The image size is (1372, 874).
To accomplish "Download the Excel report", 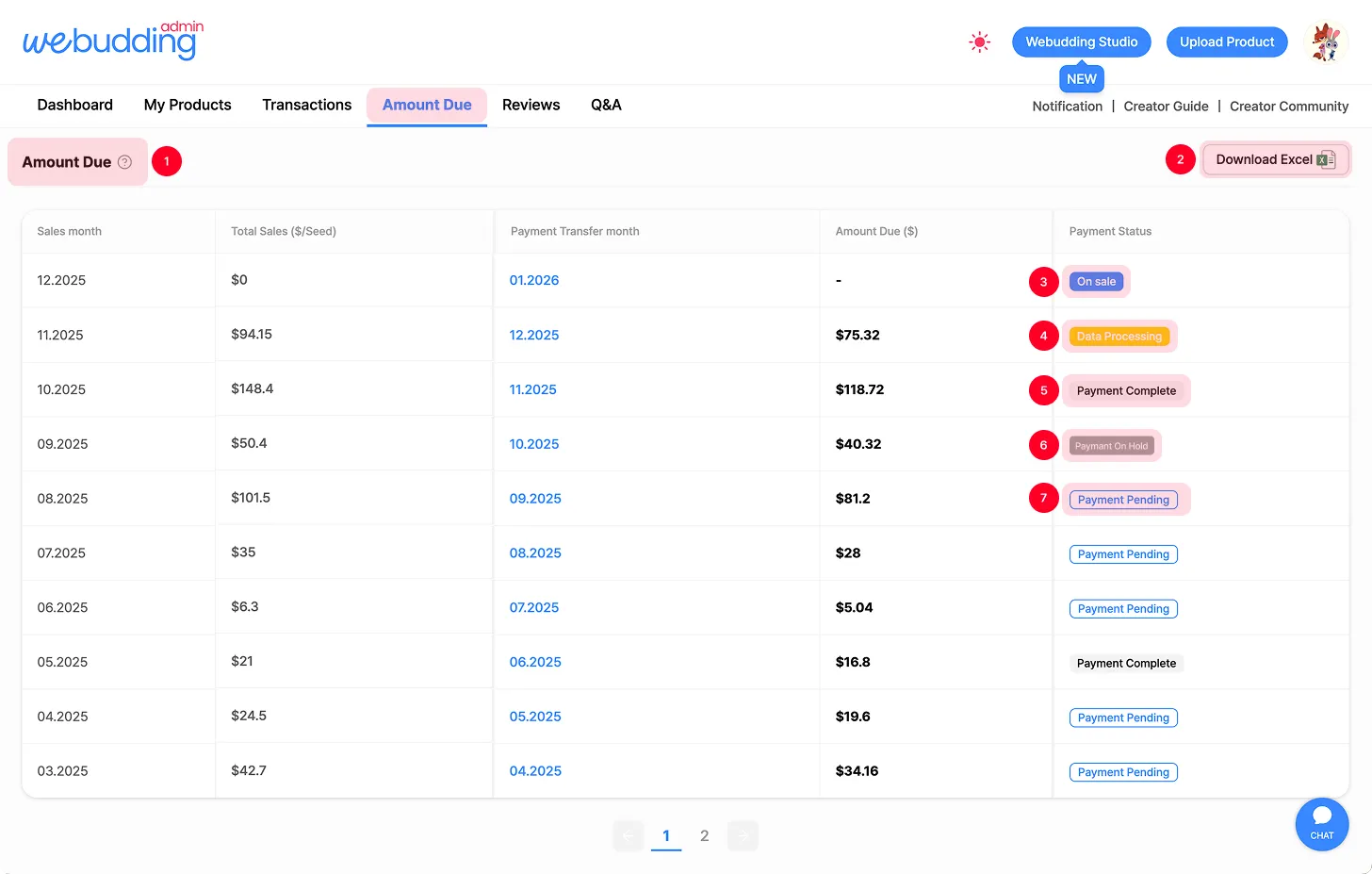I will pos(1276,159).
